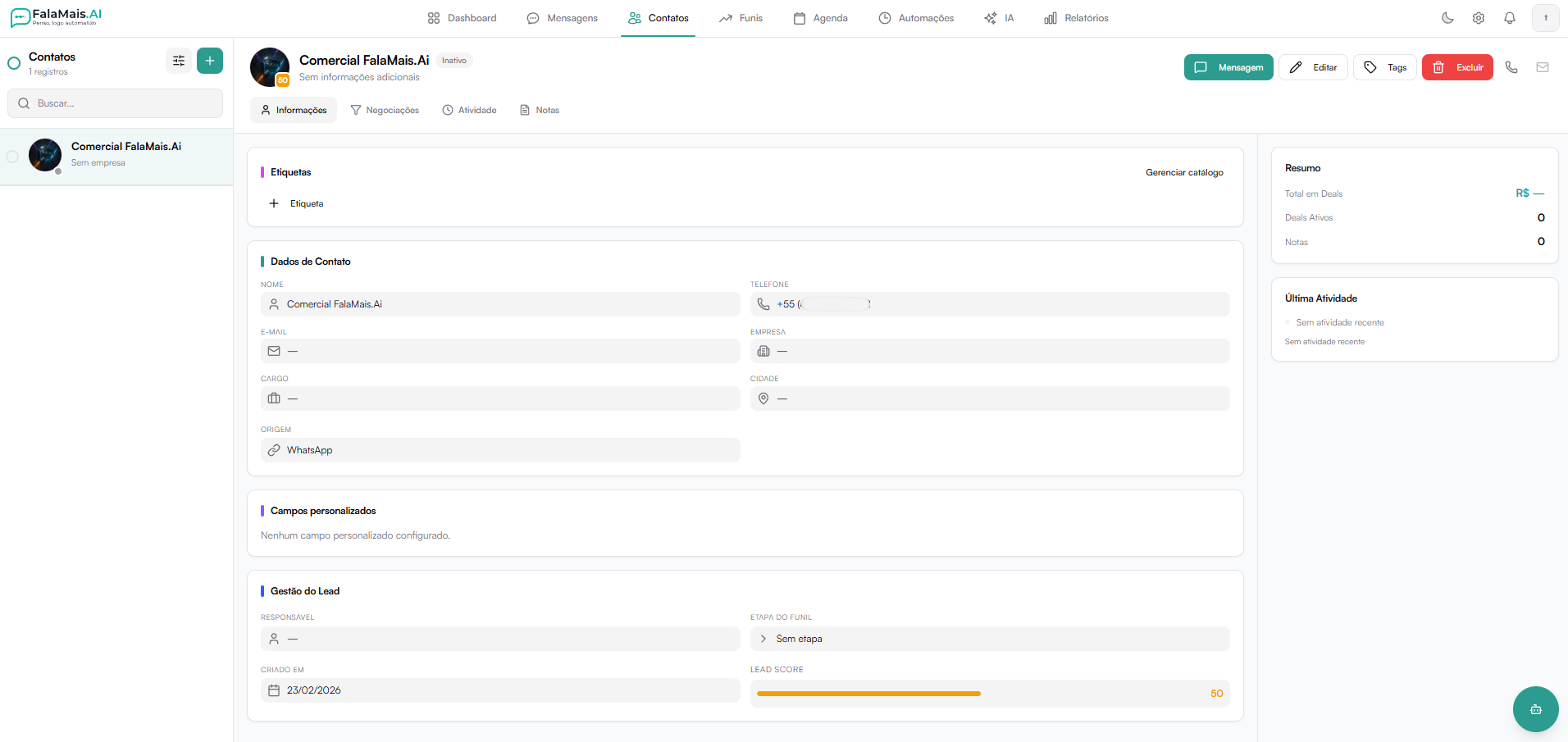This screenshot has width=1568, height=742.
Task: Open AI chatbot floating button
Action: coord(1536,709)
